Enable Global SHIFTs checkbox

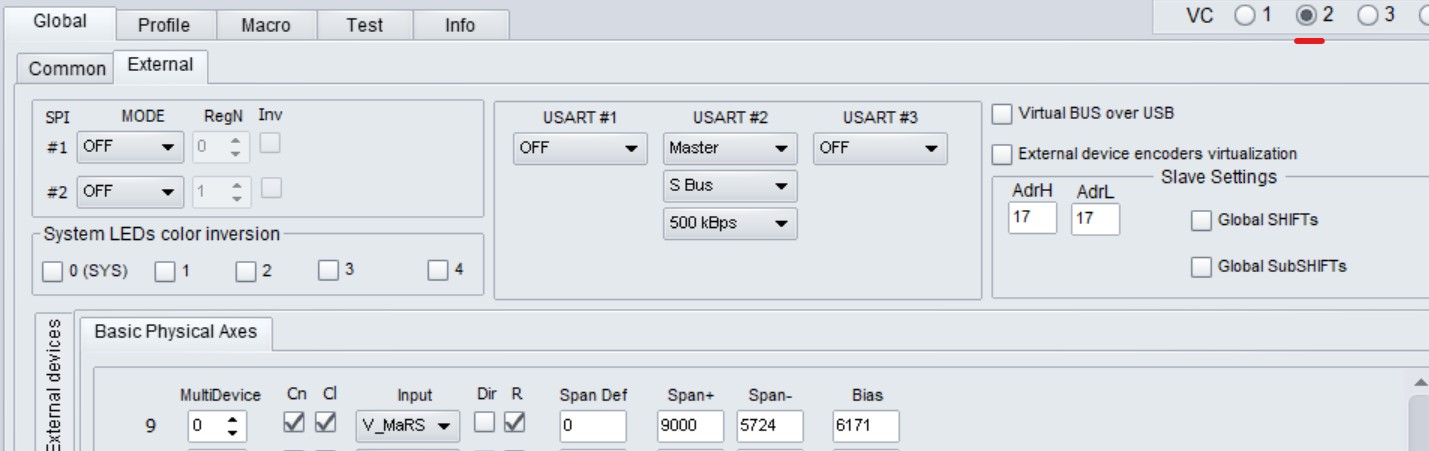(1201, 221)
